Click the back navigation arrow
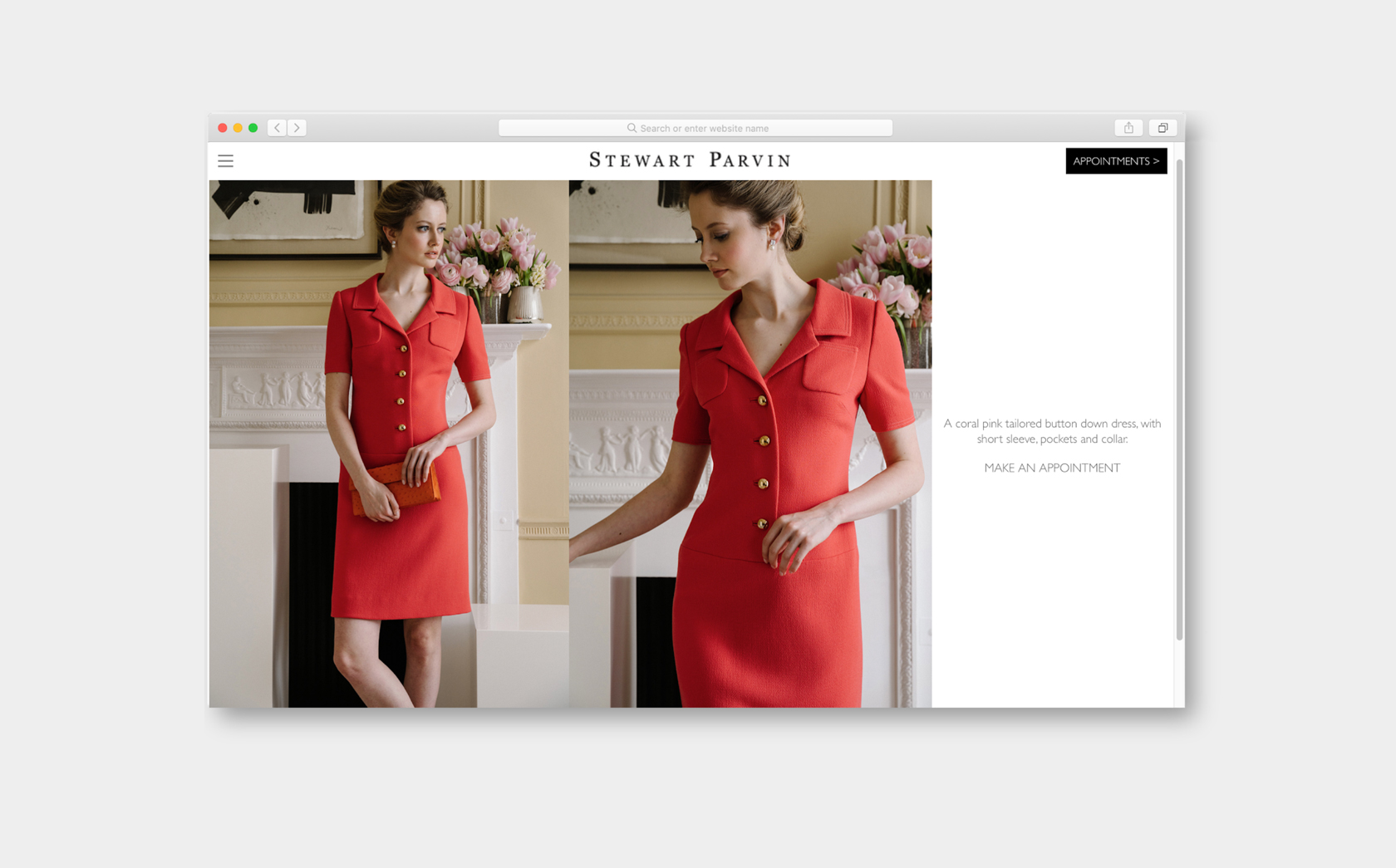1396x868 pixels. point(276,127)
